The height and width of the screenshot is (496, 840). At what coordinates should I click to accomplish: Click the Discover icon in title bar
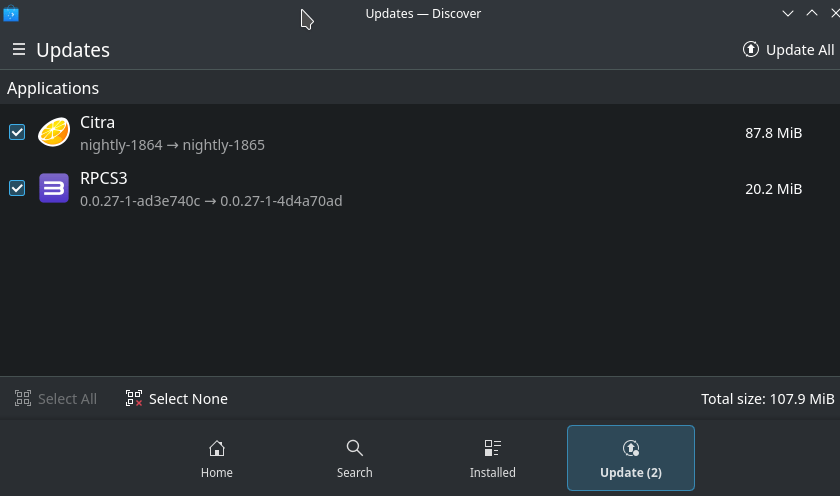point(11,14)
